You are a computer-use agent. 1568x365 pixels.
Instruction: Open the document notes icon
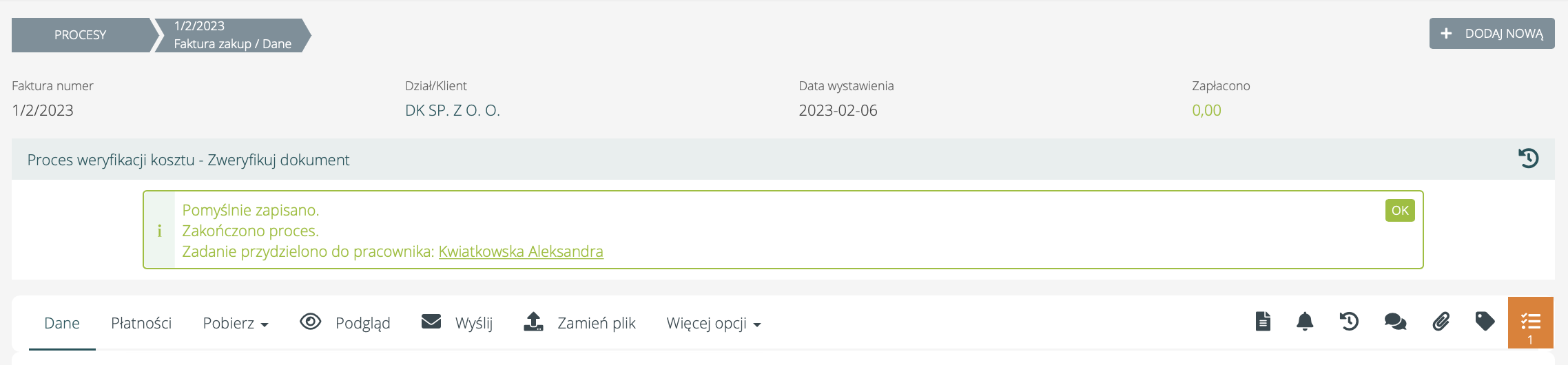point(1262,322)
